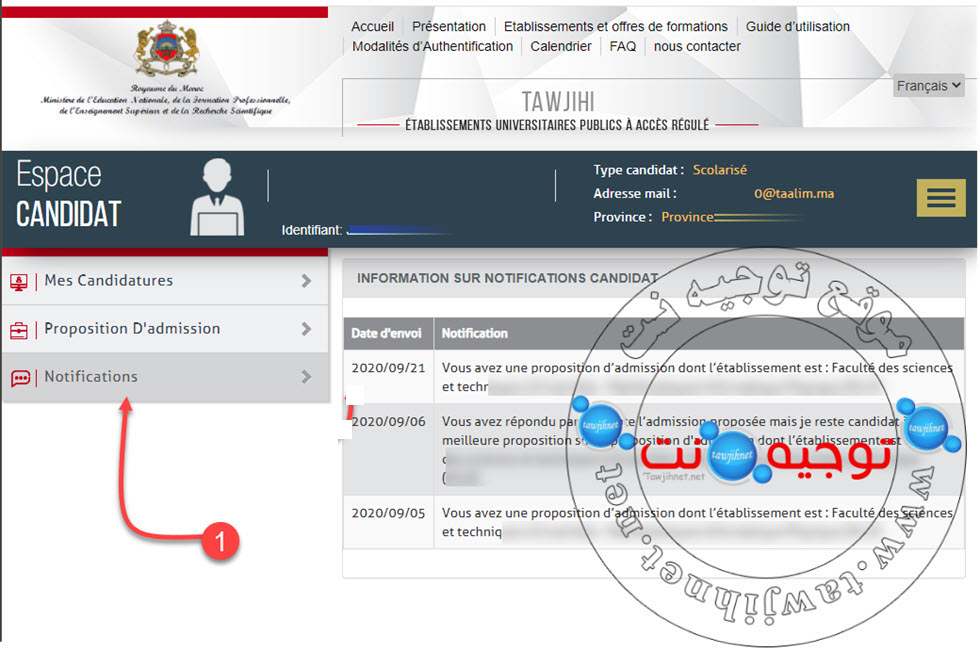Image resolution: width=980 pixels, height=653 pixels.
Task: Go to Accueil menu item
Action: click(372, 26)
